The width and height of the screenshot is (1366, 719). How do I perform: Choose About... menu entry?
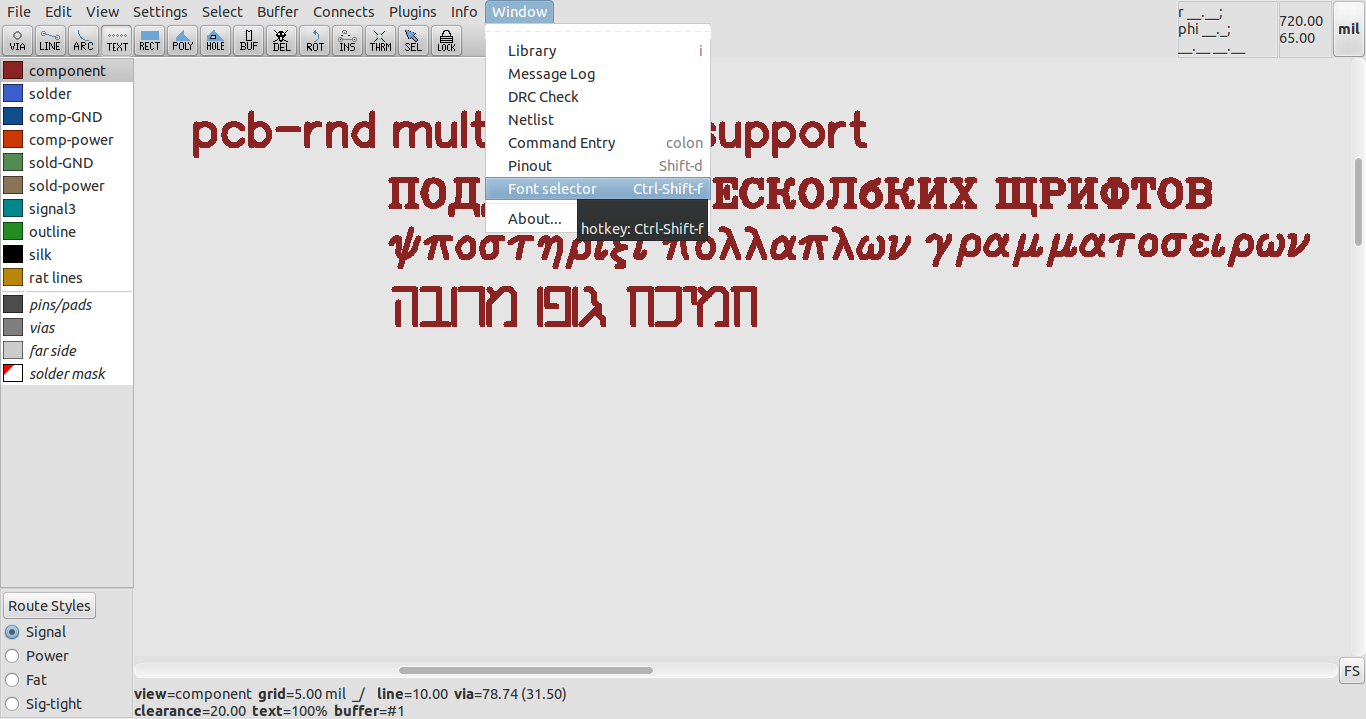click(534, 219)
